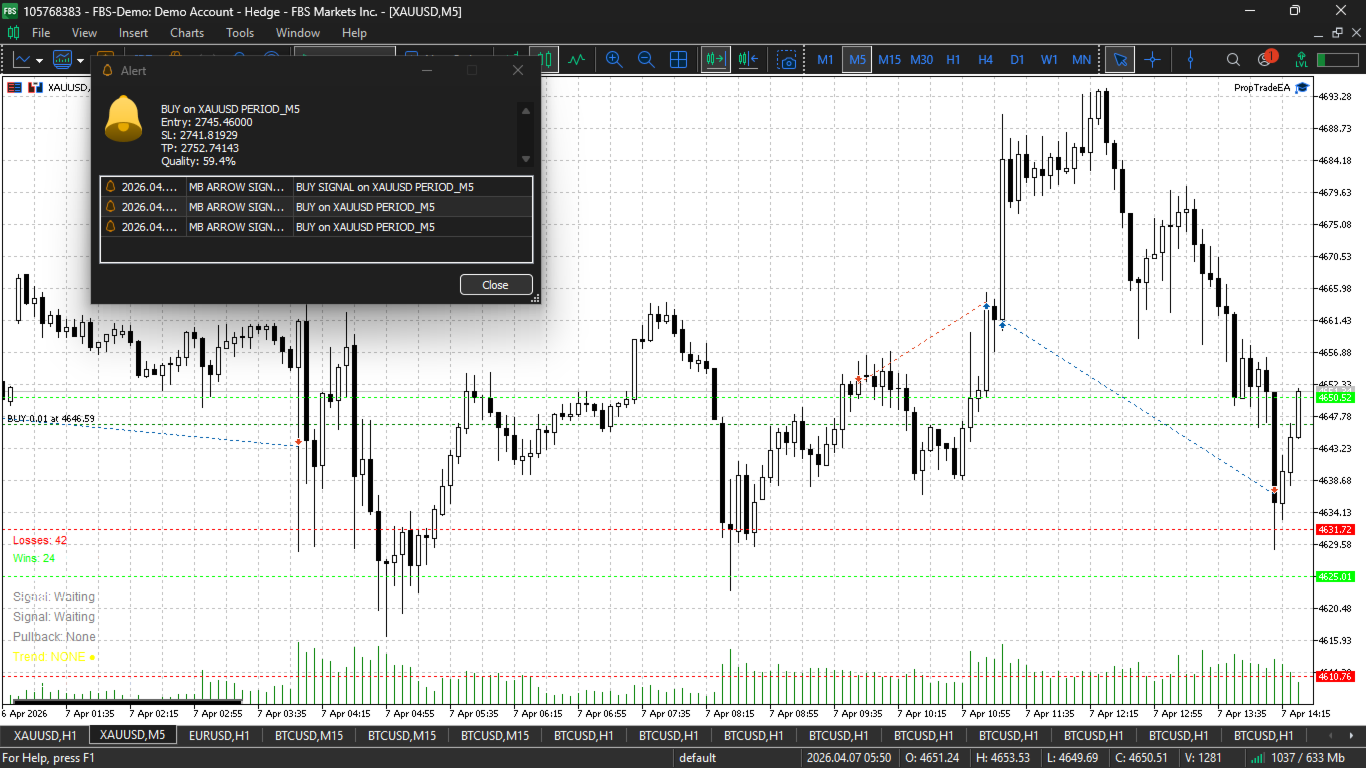Open the indicators chart icon
Image resolution: width=1366 pixels, height=768 pixels.
coord(63,59)
